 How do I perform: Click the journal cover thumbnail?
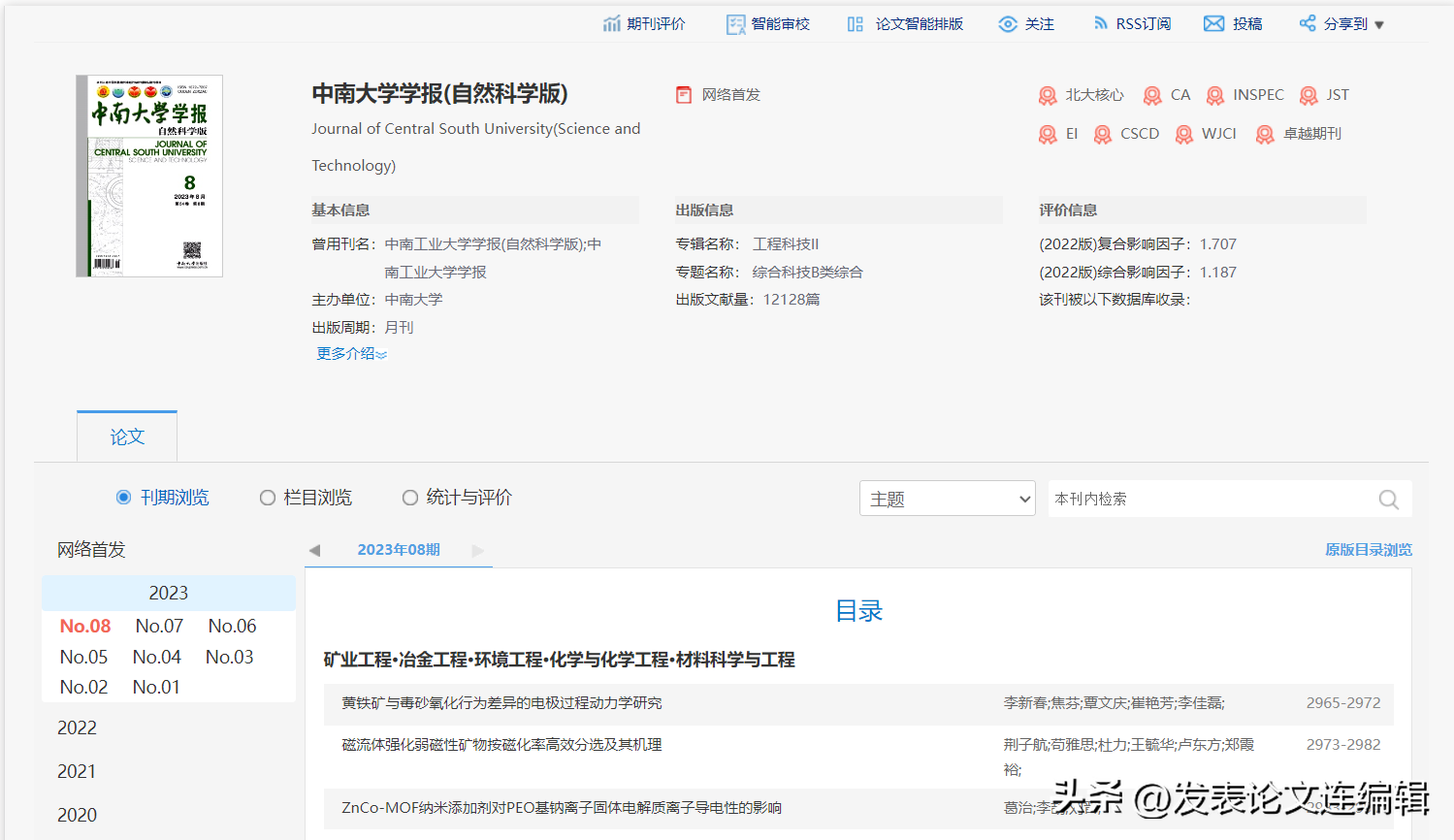(149, 176)
